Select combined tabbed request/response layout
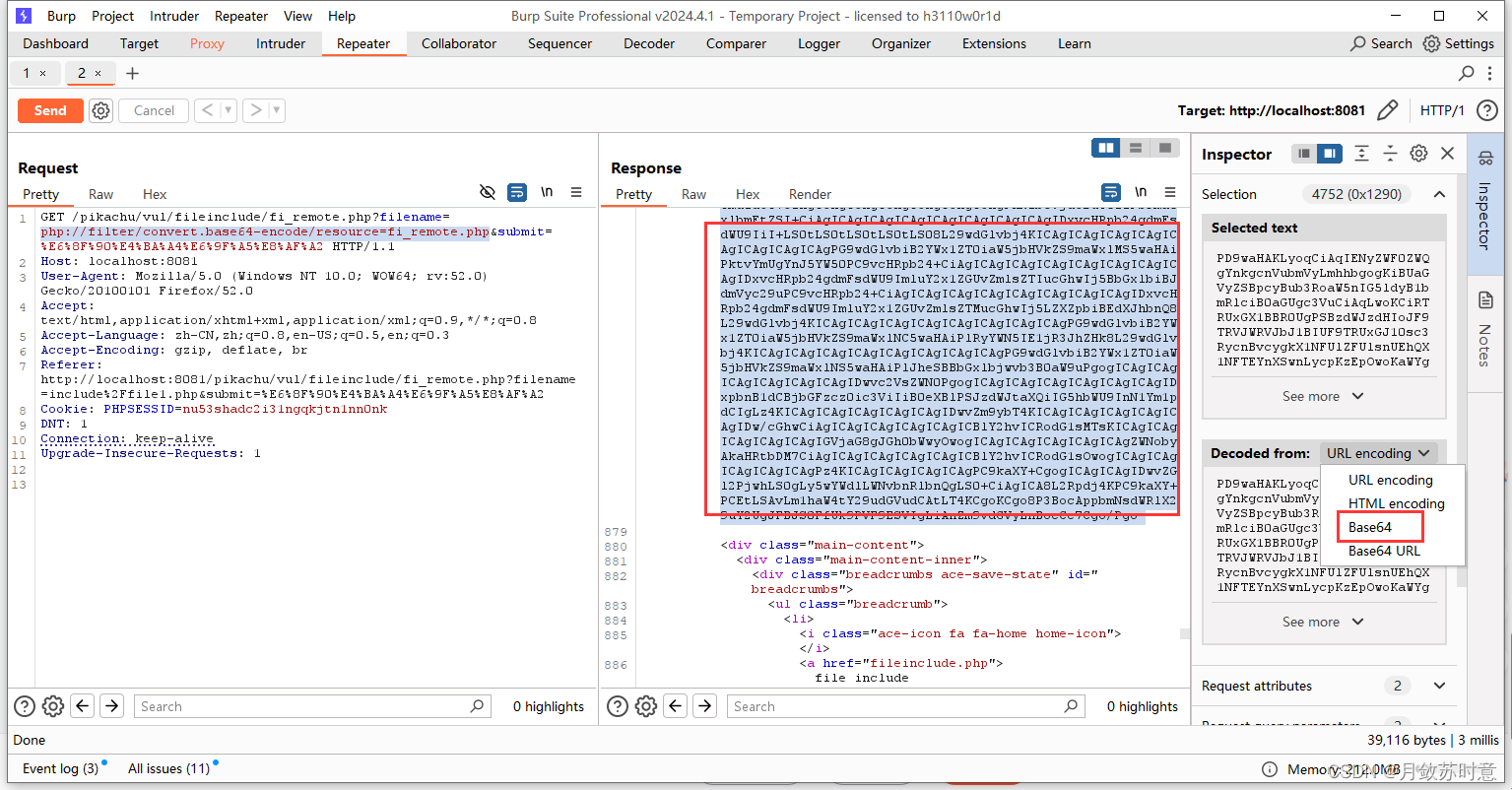This screenshot has width=1512, height=790. coord(1165,148)
